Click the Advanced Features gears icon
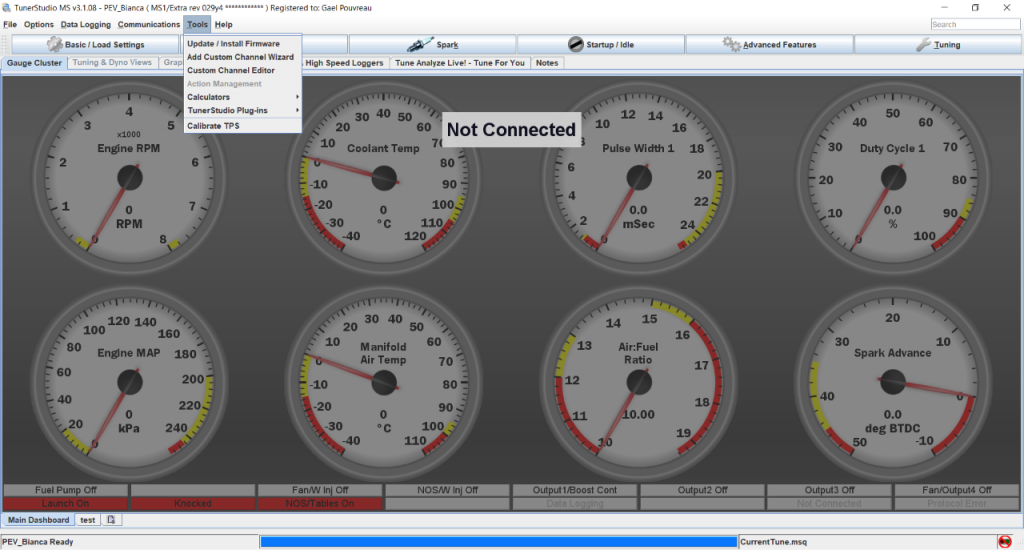Image resolution: width=1024 pixels, height=550 pixels. pyautogui.click(x=731, y=44)
